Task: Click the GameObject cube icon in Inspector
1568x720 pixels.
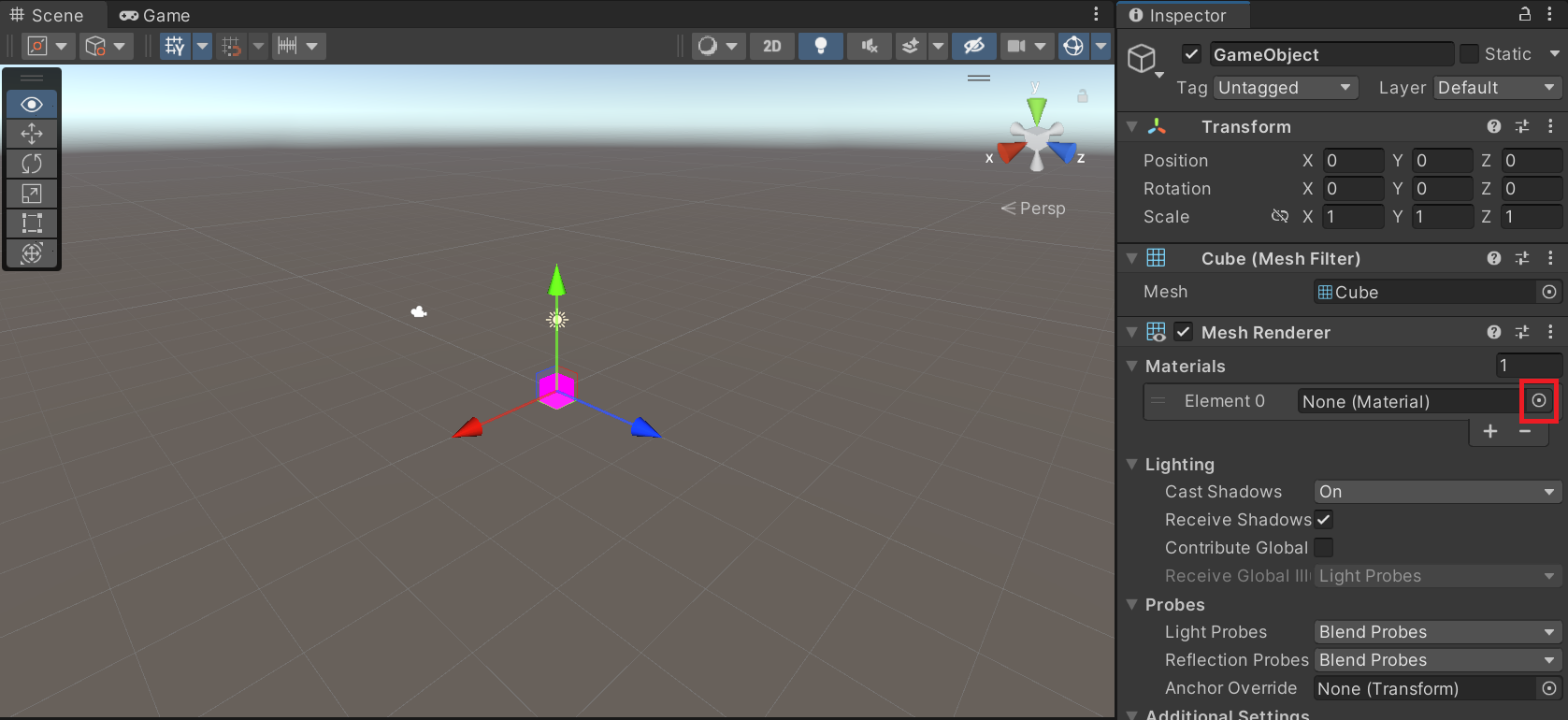Action: pos(1142,59)
